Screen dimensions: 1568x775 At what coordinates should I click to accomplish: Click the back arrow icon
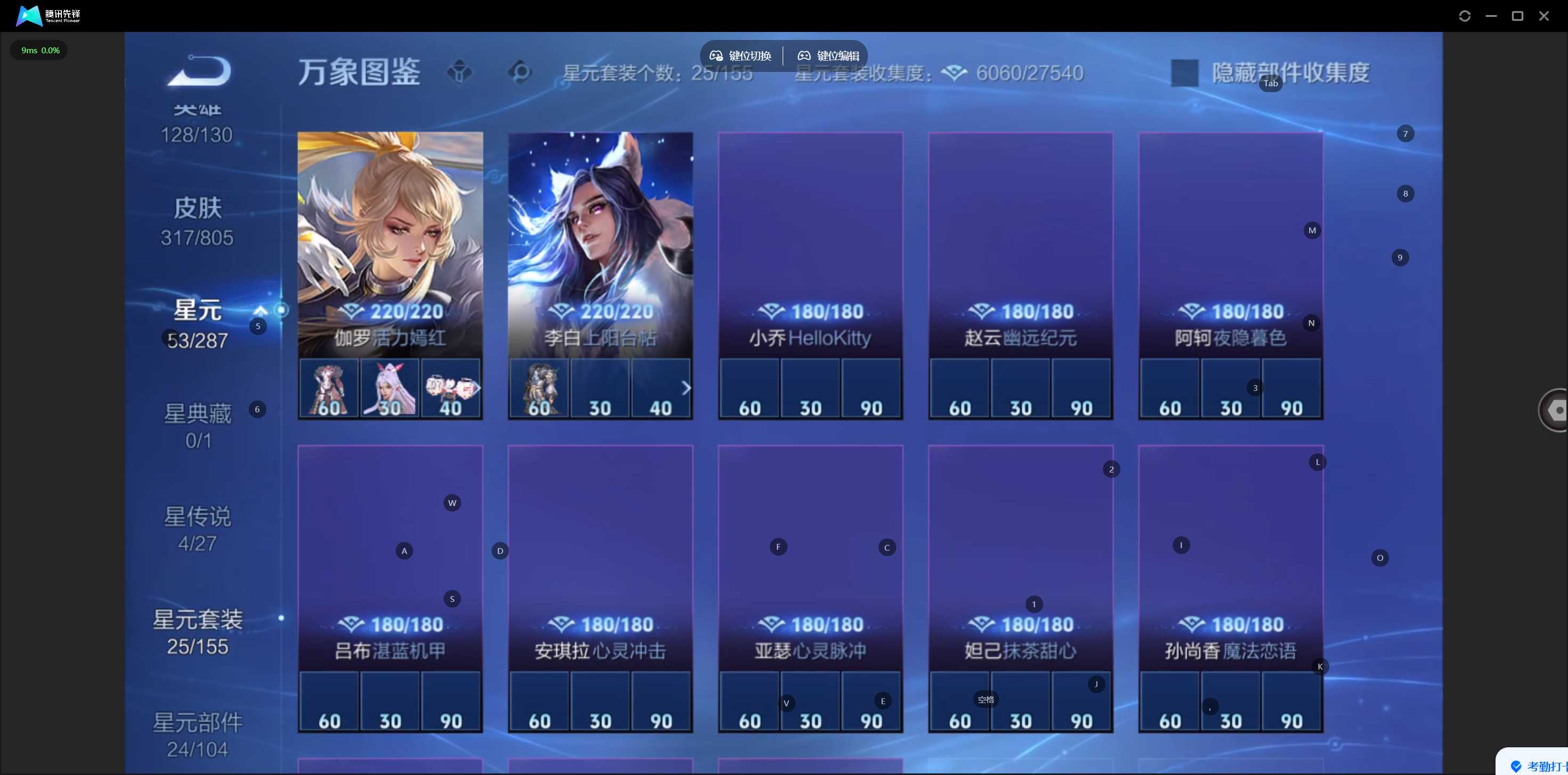pyautogui.click(x=199, y=70)
